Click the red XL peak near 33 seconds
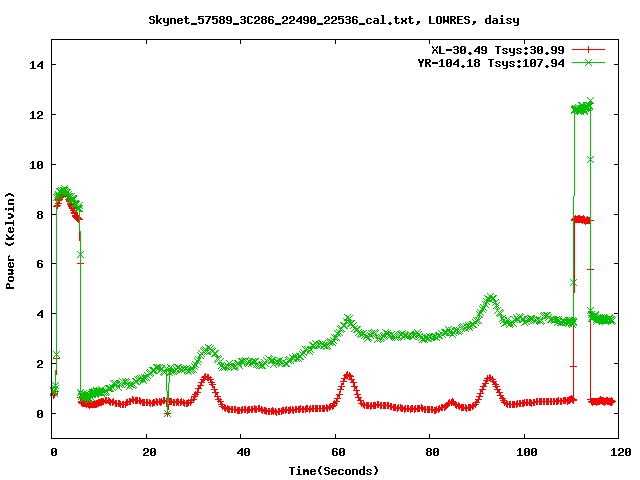640x480 pixels. (x=207, y=378)
